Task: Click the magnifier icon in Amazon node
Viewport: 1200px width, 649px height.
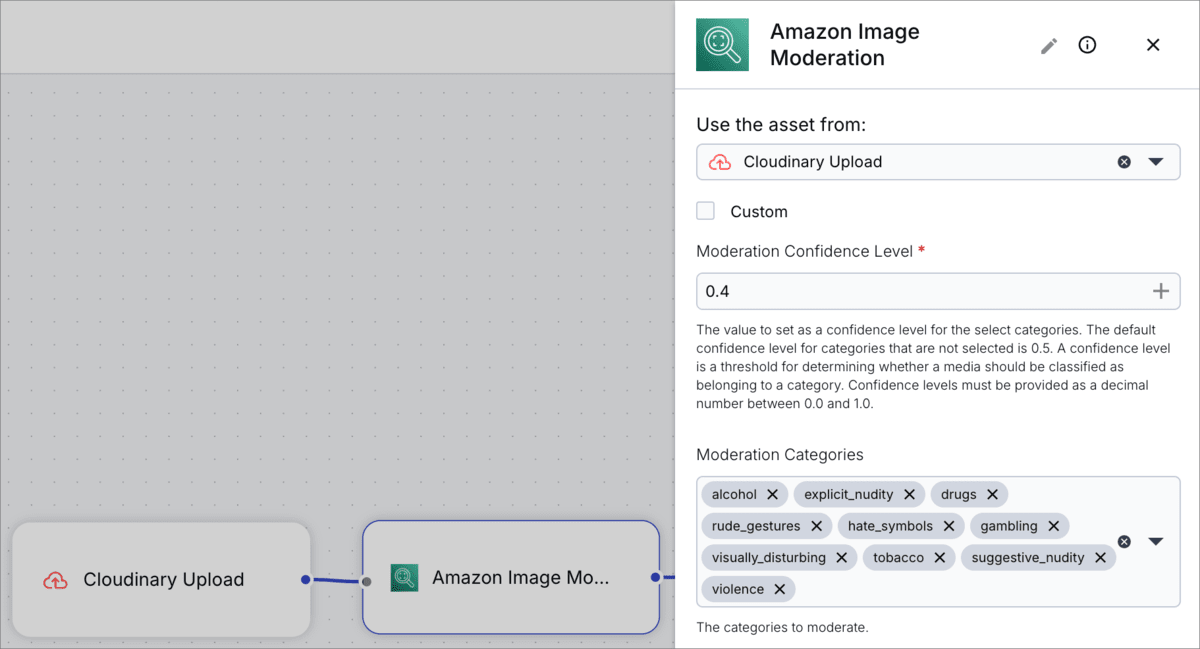Action: tap(404, 577)
